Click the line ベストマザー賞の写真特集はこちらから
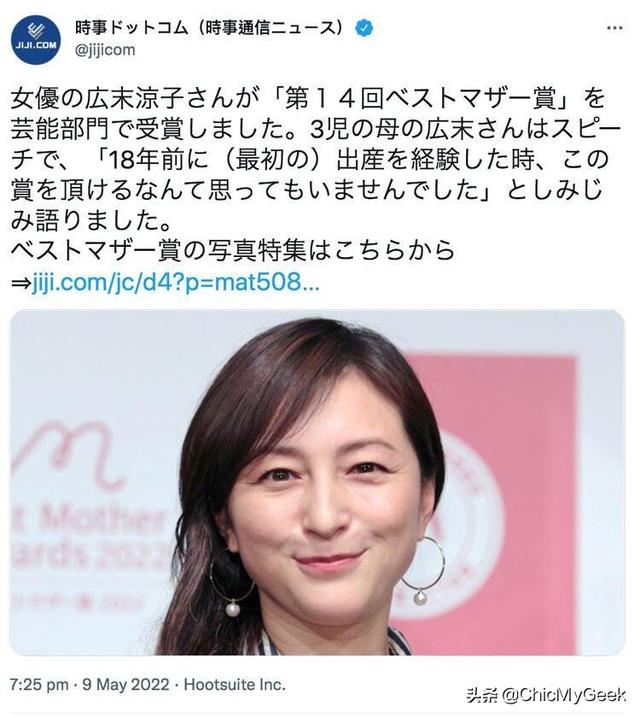The image size is (640, 718). pyautogui.click(x=233, y=250)
